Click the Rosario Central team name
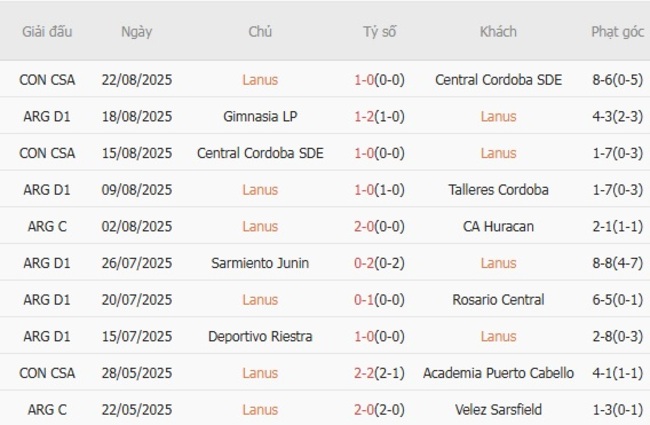This screenshot has width=650, height=425. click(498, 300)
